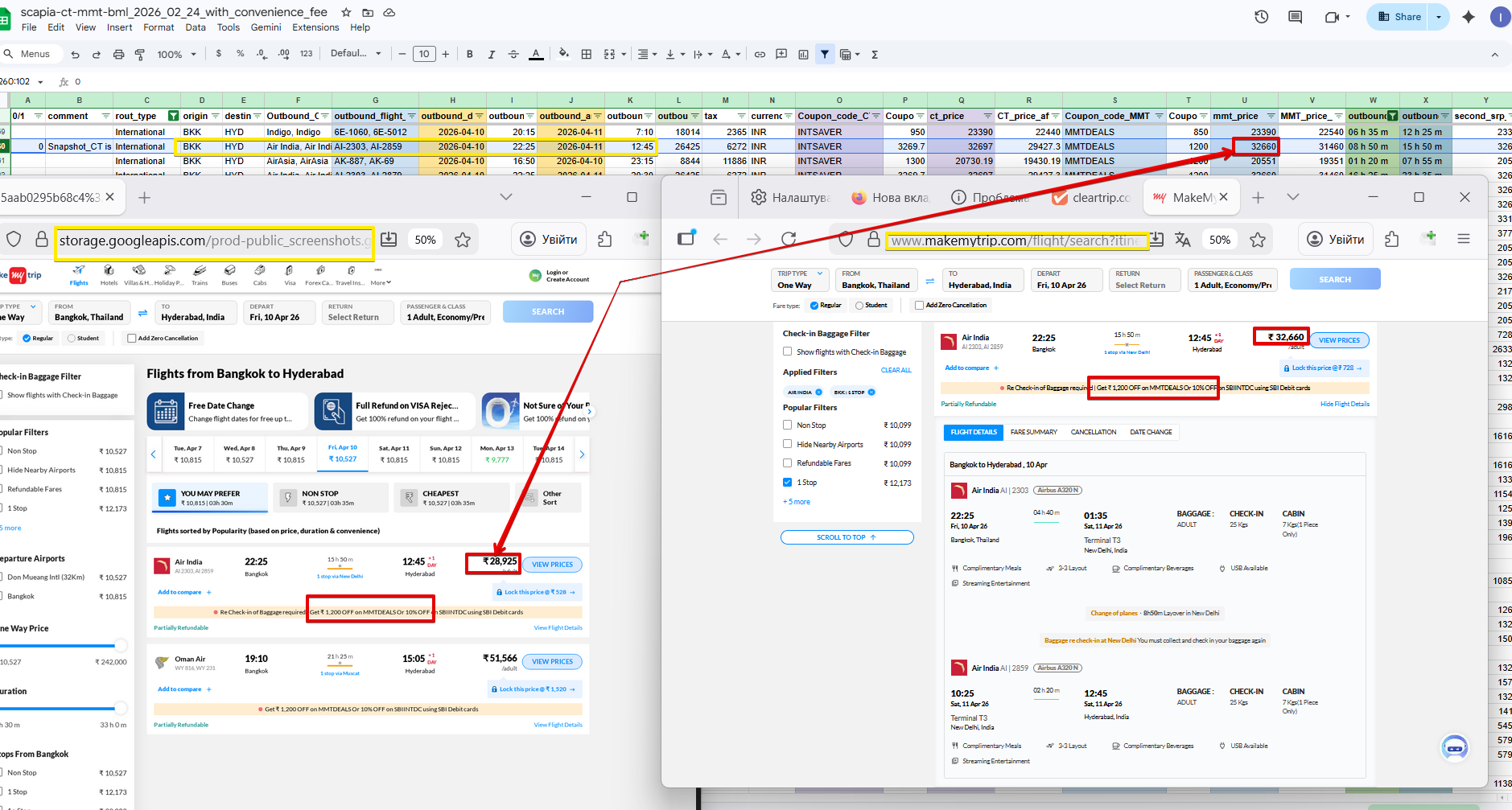1512x810 pixels.
Task: Check Add Zero Cancellation in right window
Action: 920,305
